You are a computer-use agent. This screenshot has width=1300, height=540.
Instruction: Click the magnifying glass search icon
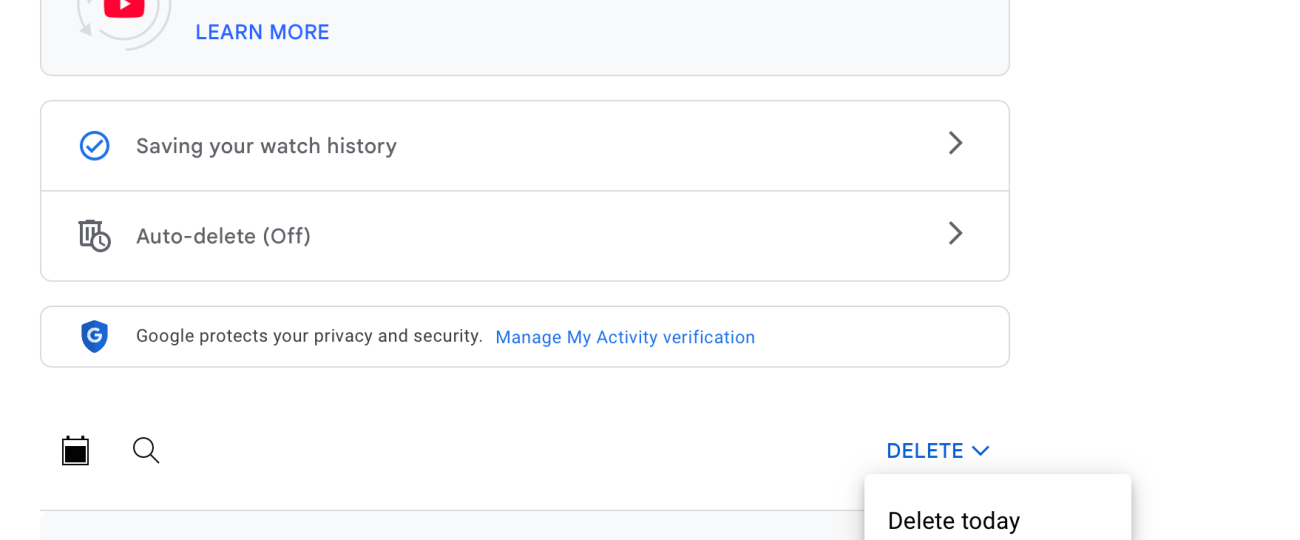pos(146,450)
